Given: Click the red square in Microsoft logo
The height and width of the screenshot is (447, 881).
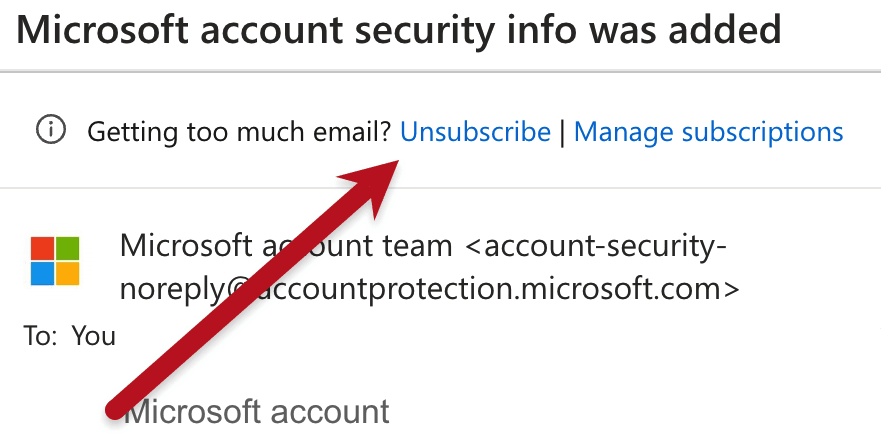Looking at the screenshot, I should pos(42,248).
